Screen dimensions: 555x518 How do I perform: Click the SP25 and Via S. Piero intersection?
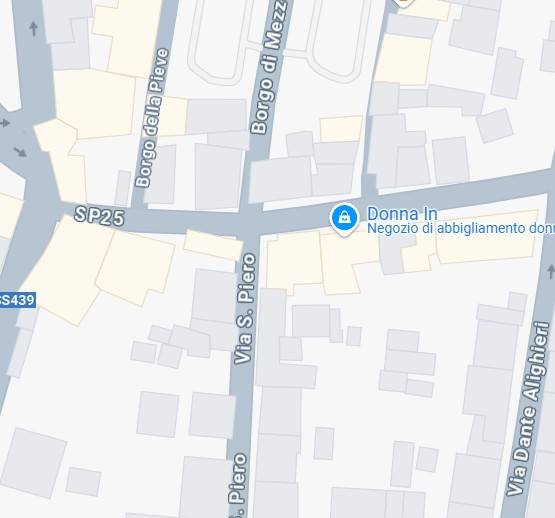250,223
